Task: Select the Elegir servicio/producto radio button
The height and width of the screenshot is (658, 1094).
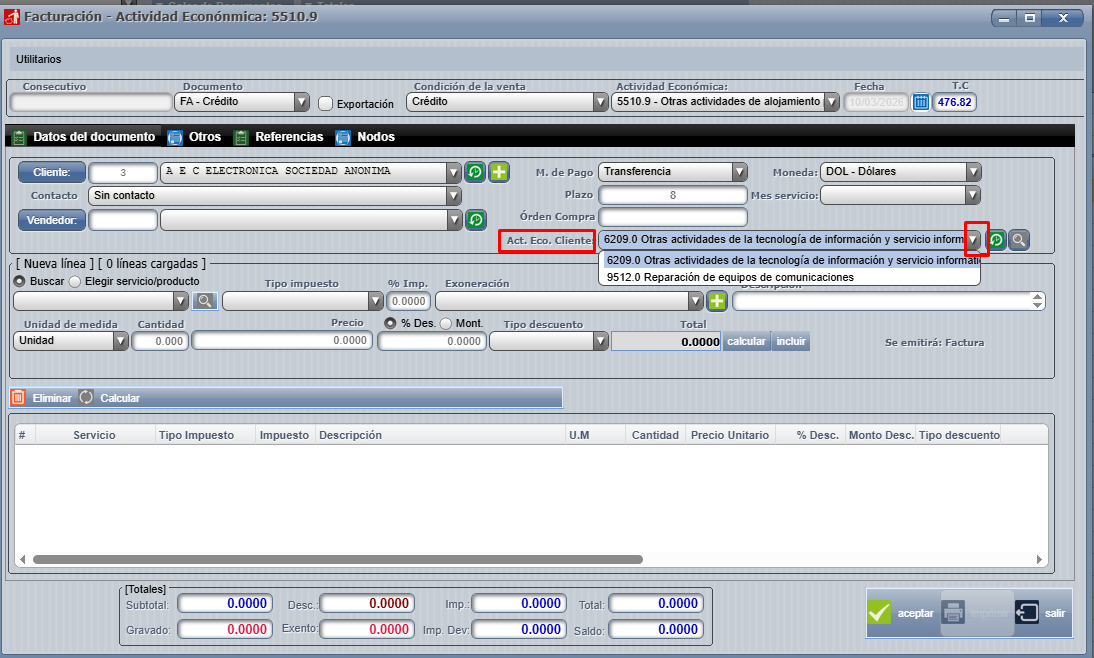Action: click(x=75, y=282)
